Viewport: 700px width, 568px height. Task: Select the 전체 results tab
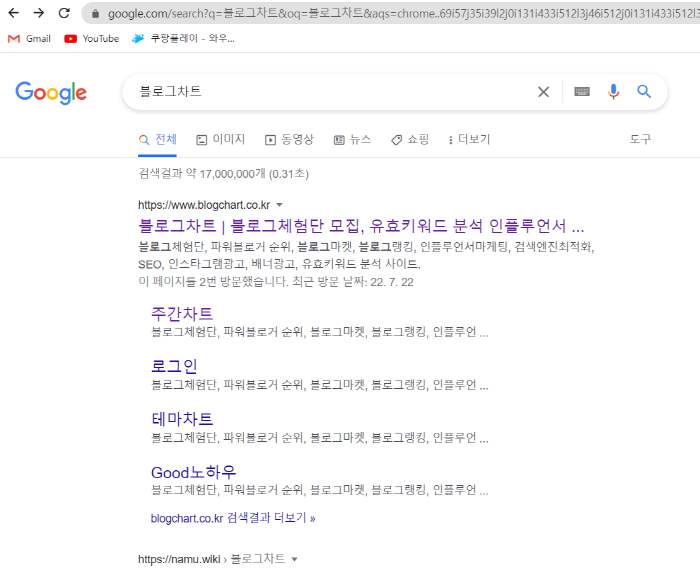(x=158, y=139)
